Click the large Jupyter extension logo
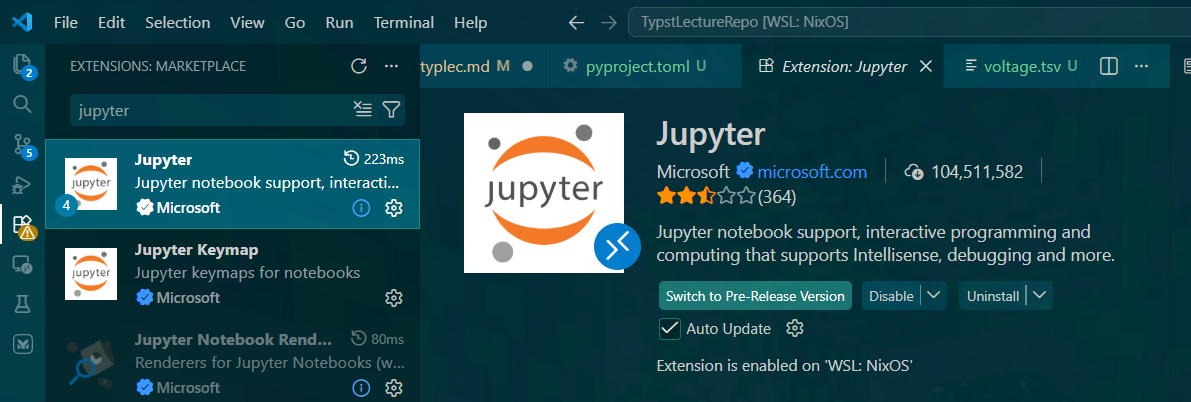The image size is (1191, 402). tap(543, 193)
